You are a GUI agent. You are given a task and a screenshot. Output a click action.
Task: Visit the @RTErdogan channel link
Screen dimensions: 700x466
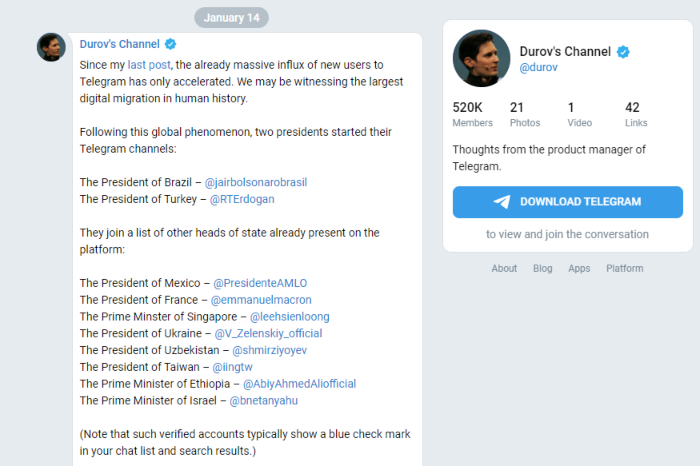[241, 199]
